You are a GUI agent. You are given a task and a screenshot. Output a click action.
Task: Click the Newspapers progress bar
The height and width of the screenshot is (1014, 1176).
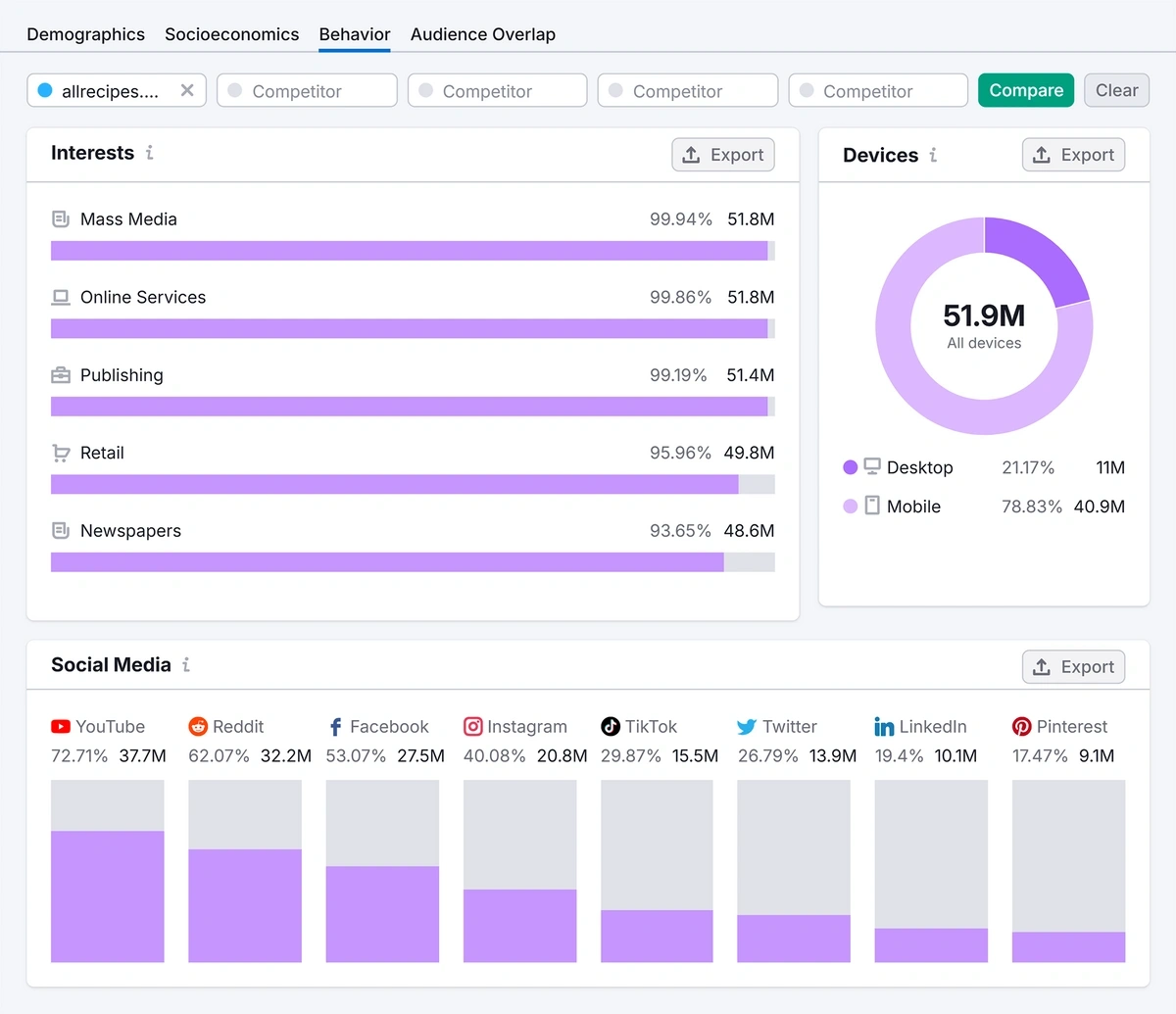413,562
